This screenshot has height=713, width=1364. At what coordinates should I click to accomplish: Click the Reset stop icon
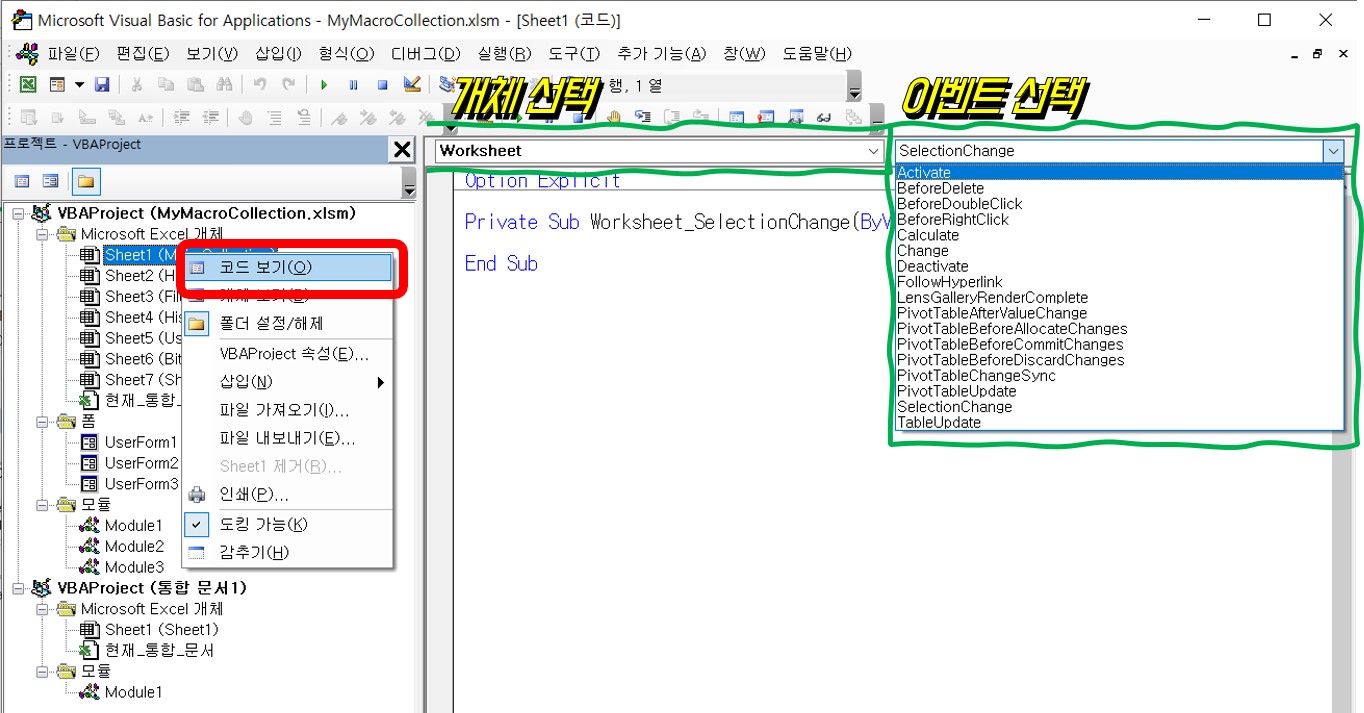tap(382, 86)
